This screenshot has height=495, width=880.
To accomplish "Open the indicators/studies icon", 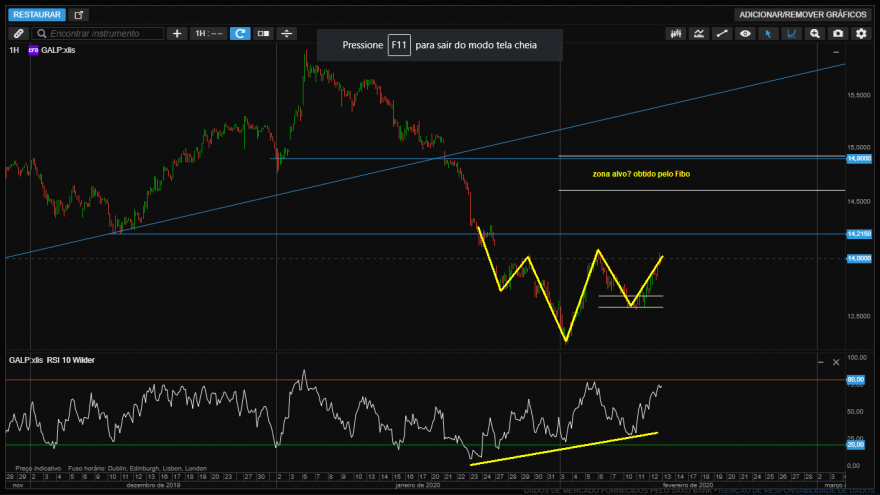I will click(x=699, y=34).
